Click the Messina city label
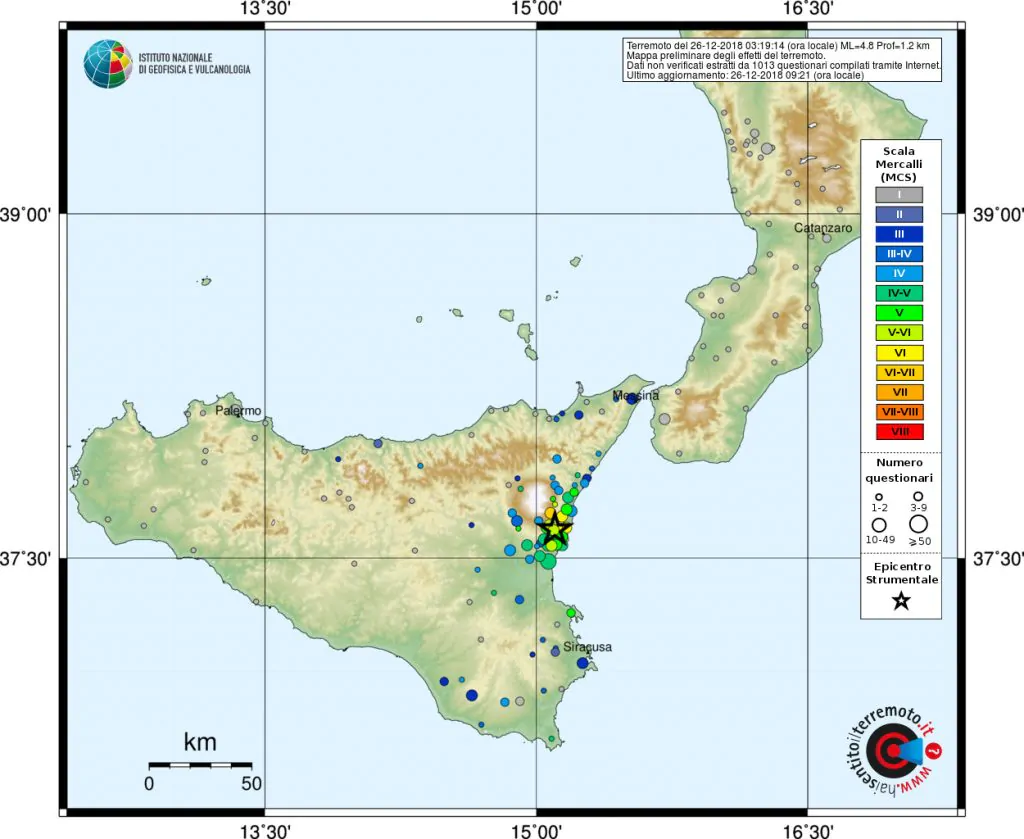 point(636,396)
